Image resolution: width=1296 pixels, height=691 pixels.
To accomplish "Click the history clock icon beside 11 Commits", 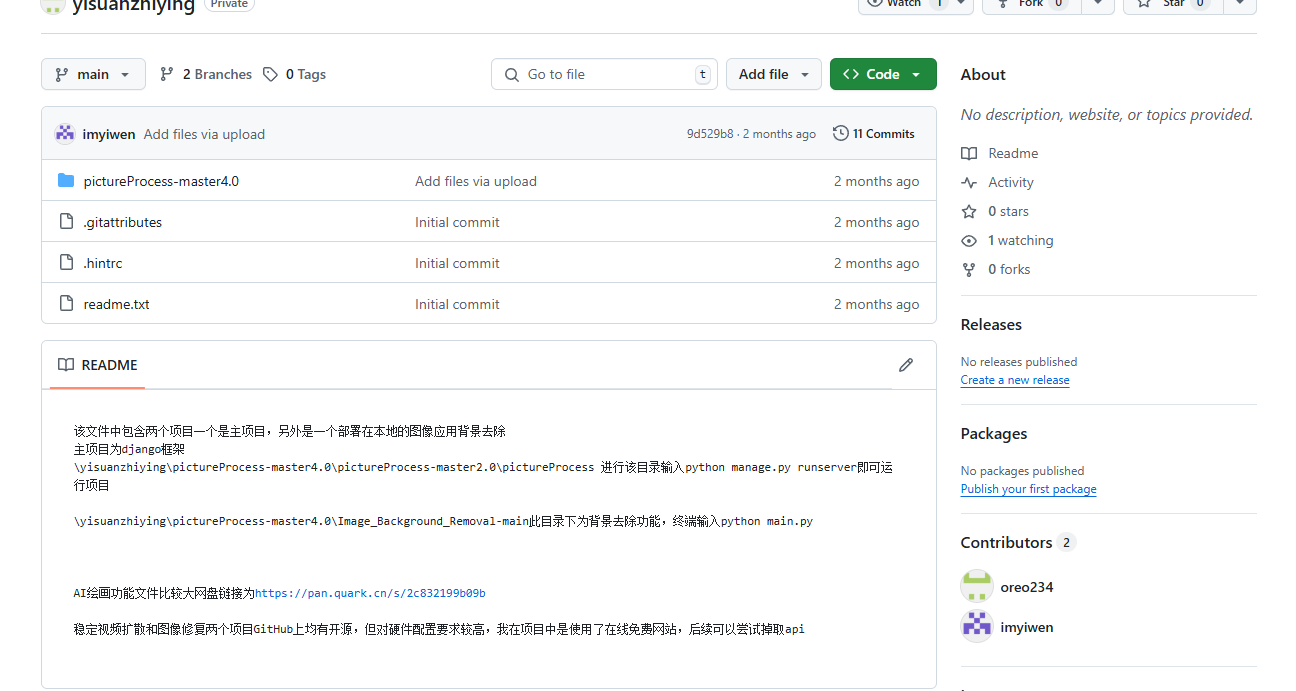I will (x=841, y=133).
